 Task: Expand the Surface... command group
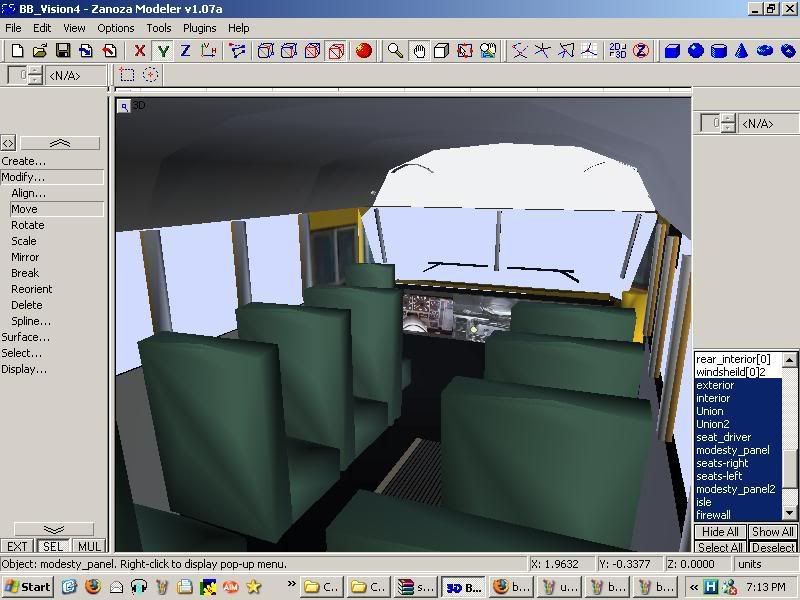point(25,337)
